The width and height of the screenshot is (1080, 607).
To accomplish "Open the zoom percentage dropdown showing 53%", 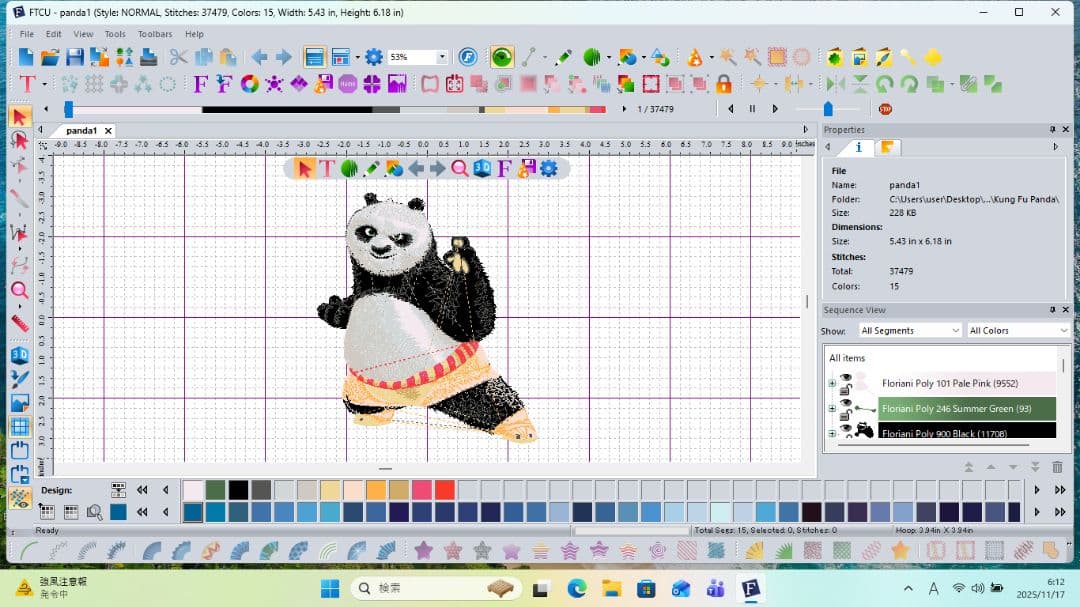I will click(438, 56).
